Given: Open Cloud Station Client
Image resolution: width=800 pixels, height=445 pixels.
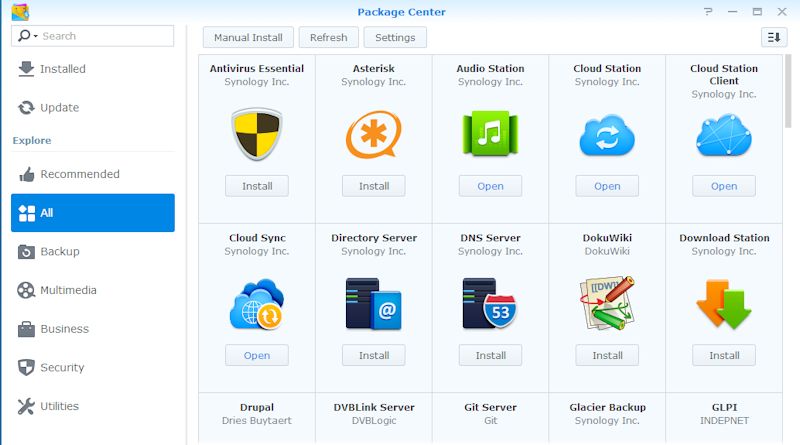Looking at the screenshot, I should pyautogui.click(x=724, y=186).
